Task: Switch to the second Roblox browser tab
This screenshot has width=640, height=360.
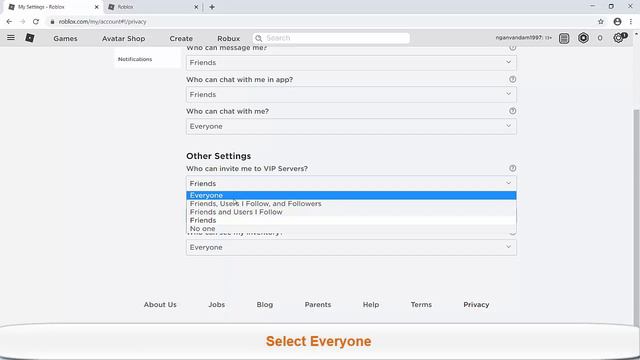Action: click(153, 7)
